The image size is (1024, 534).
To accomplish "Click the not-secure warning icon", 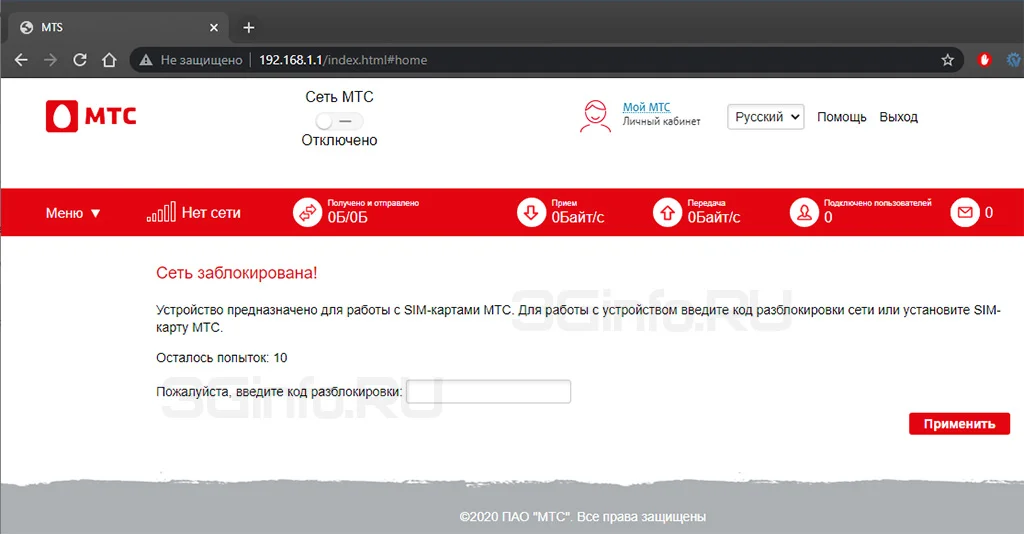I will coord(146,60).
